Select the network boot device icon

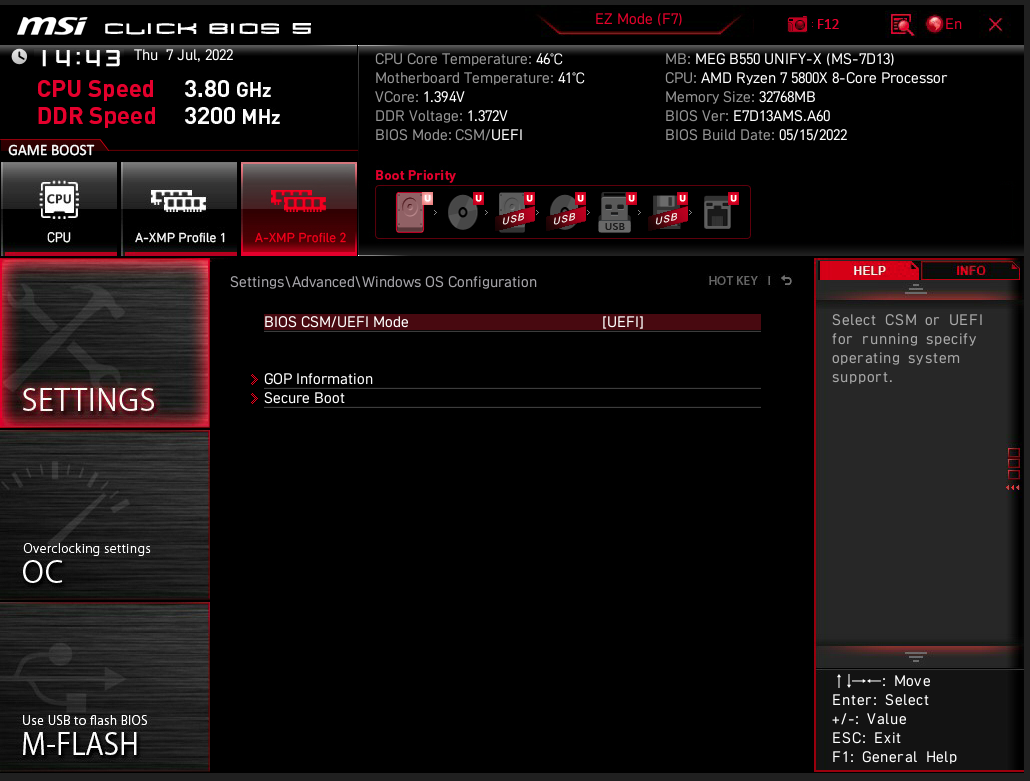pyautogui.click(x=720, y=212)
